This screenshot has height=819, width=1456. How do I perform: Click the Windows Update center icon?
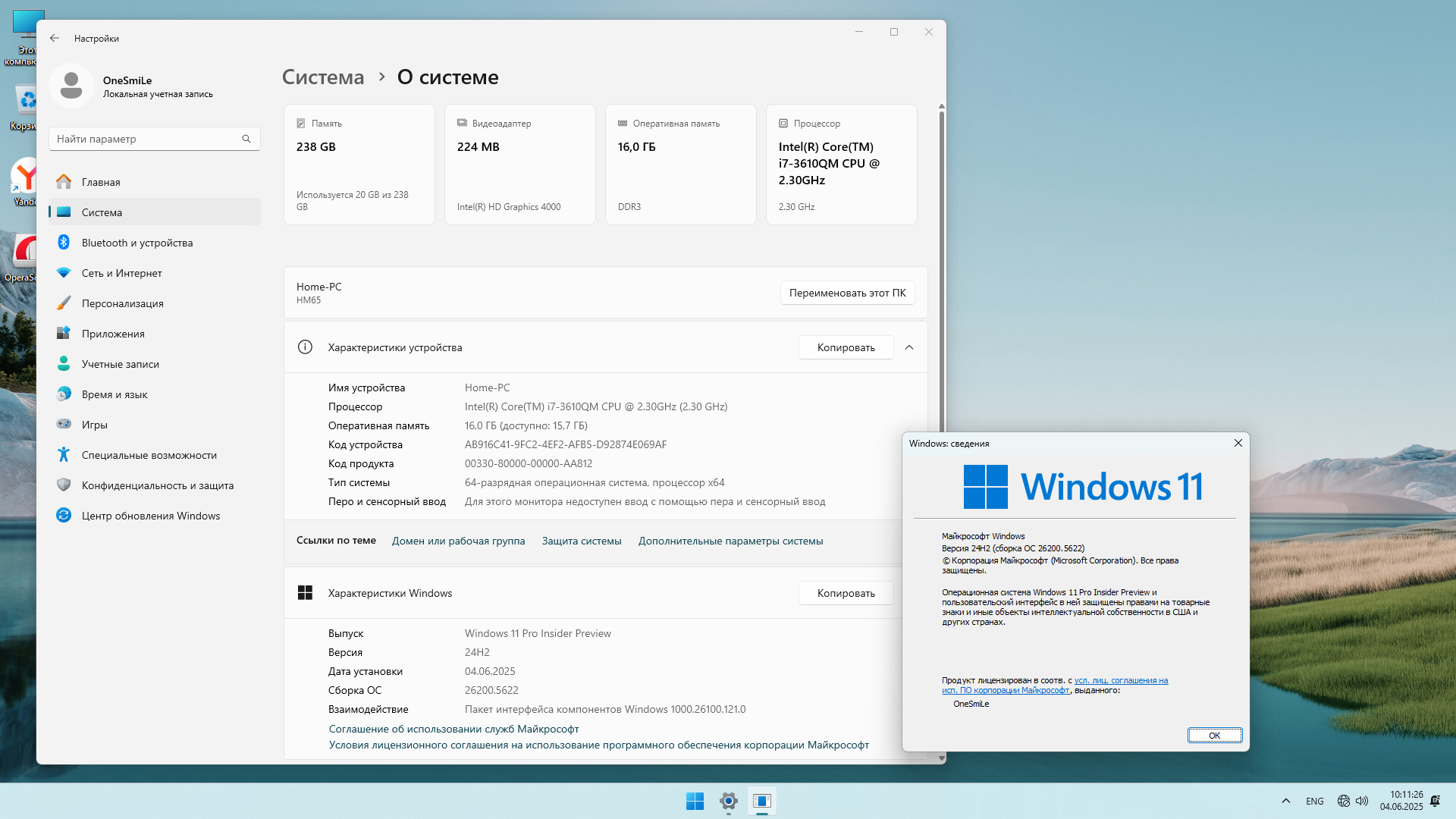64,516
